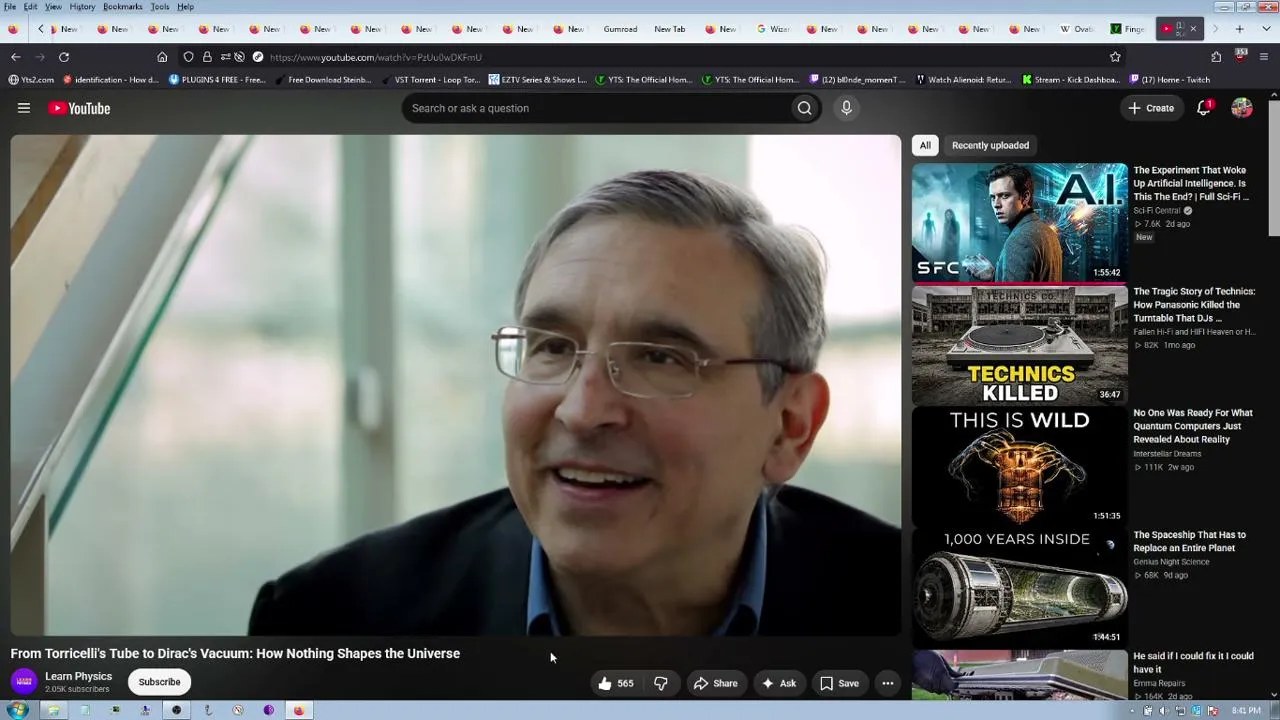Open Learn Physics channel name link

coord(78,676)
